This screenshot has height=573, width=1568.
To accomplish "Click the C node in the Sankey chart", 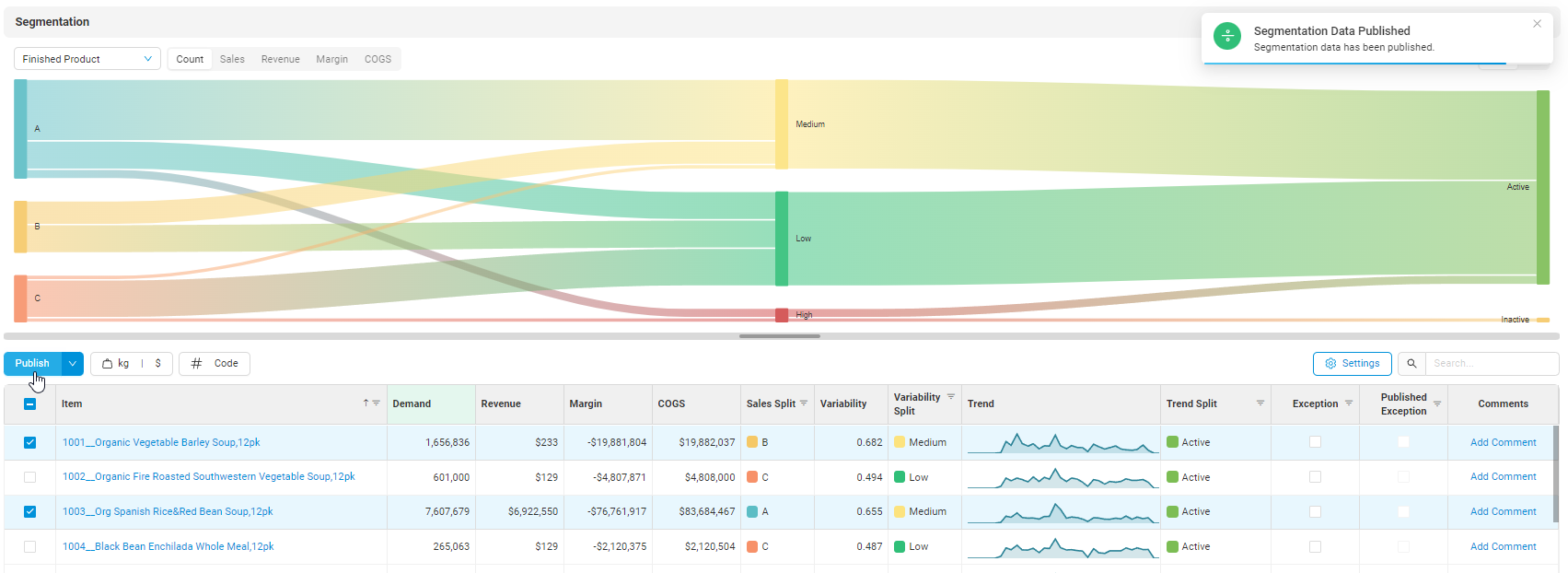I will (20, 298).
